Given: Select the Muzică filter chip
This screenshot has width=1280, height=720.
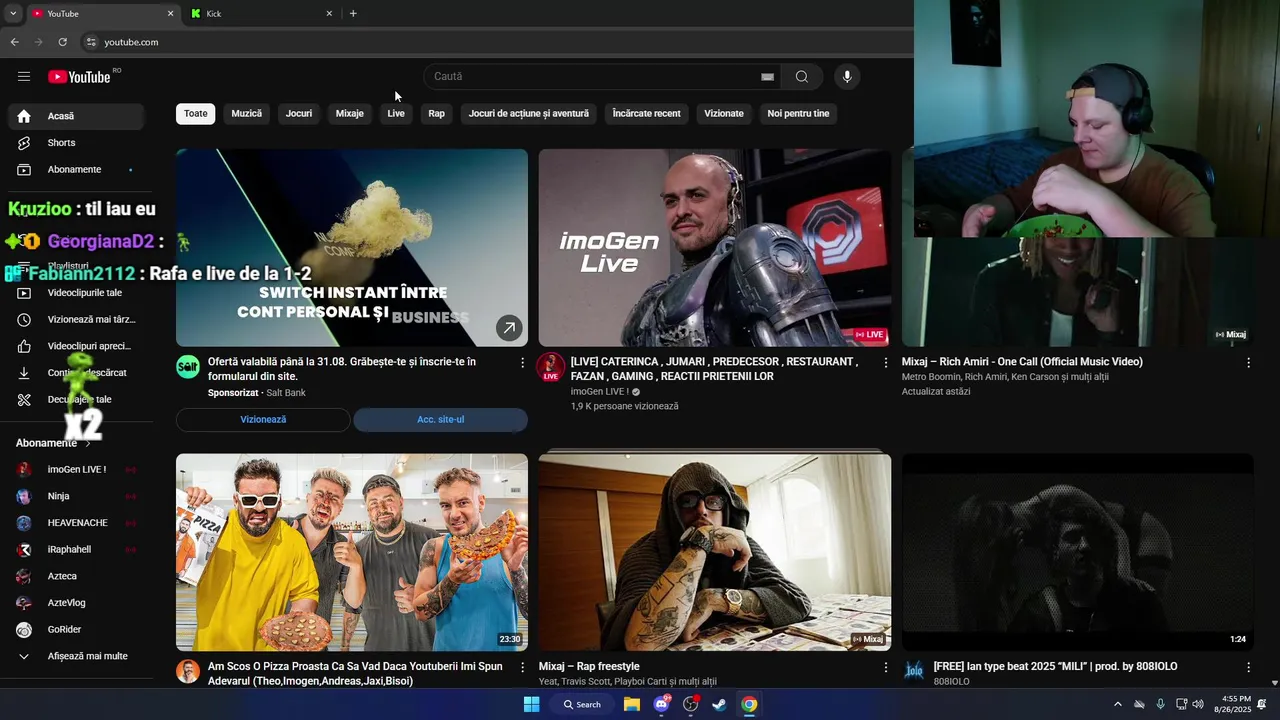Looking at the screenshot, I should (x=247, y=114).
